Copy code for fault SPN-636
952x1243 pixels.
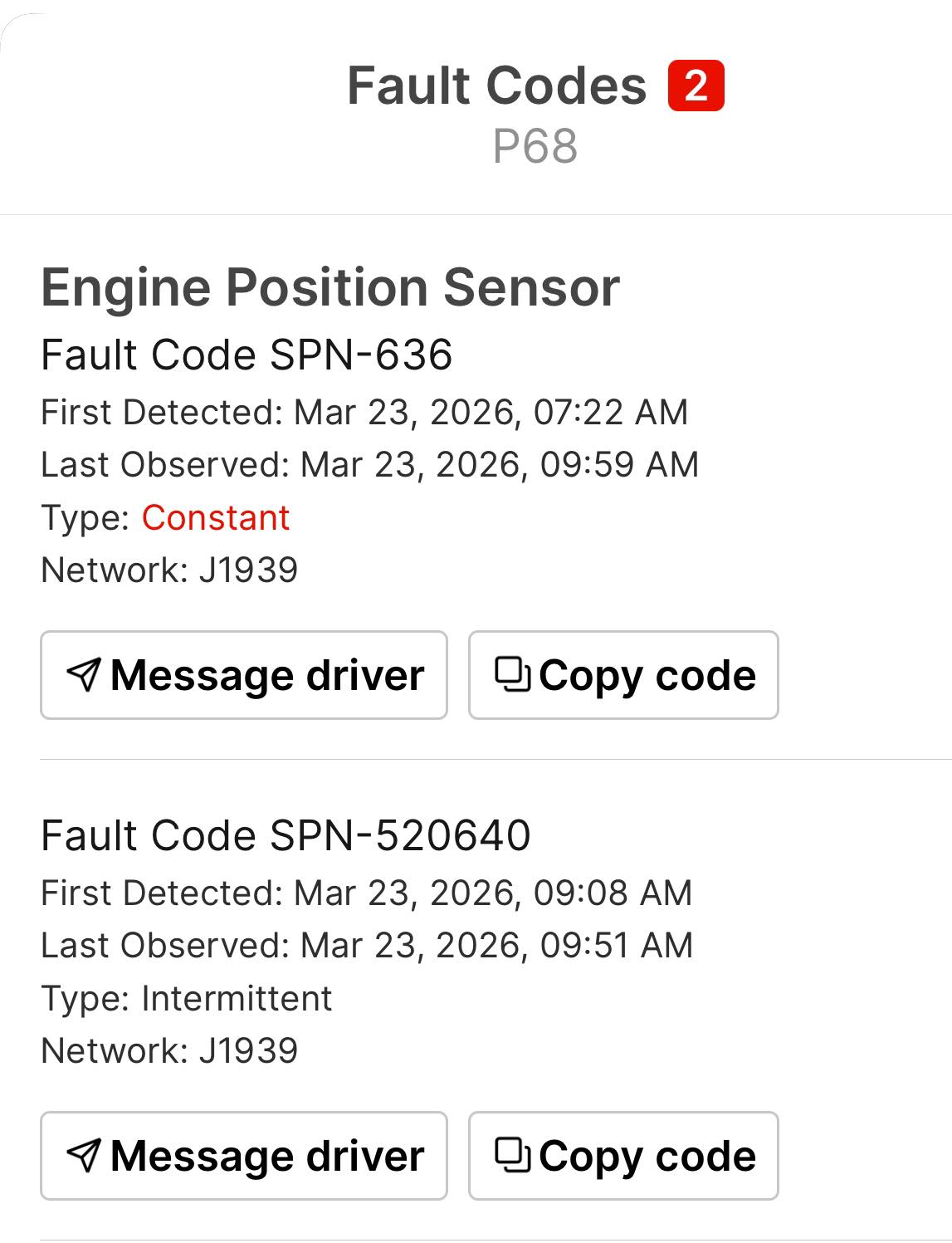click(623, 675)
